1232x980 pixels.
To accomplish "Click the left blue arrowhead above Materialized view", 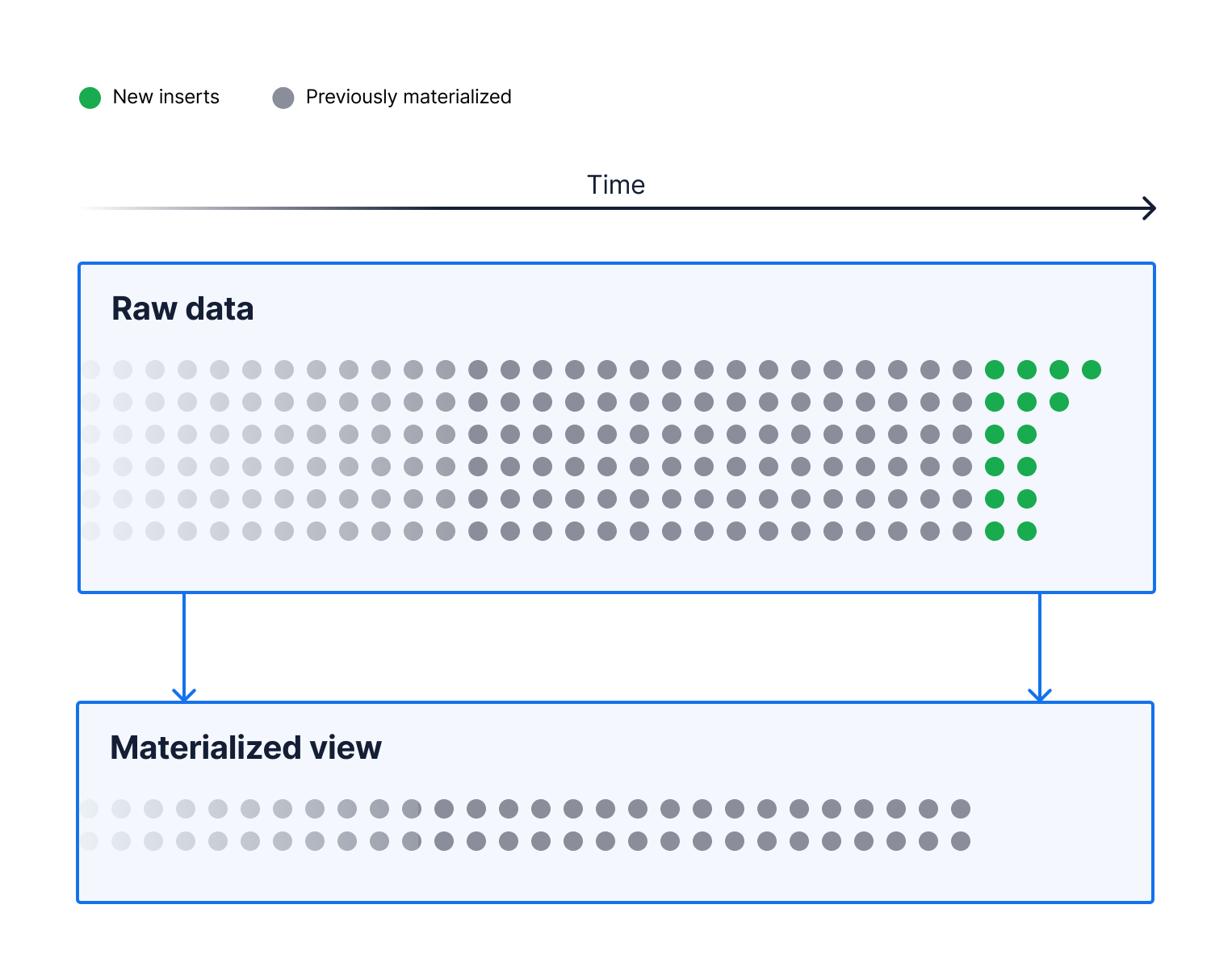I will 184,694.
